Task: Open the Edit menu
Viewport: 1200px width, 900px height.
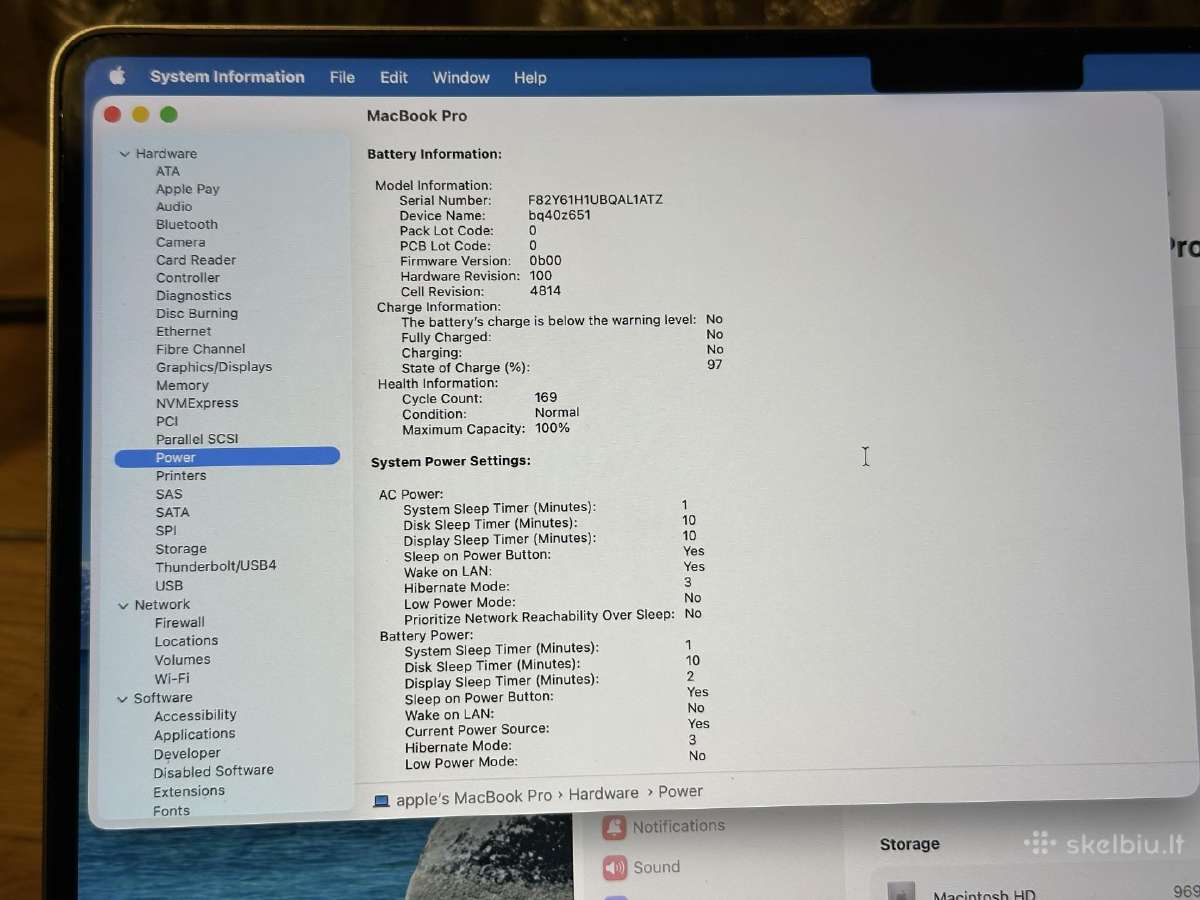Action: pos(394,77)
